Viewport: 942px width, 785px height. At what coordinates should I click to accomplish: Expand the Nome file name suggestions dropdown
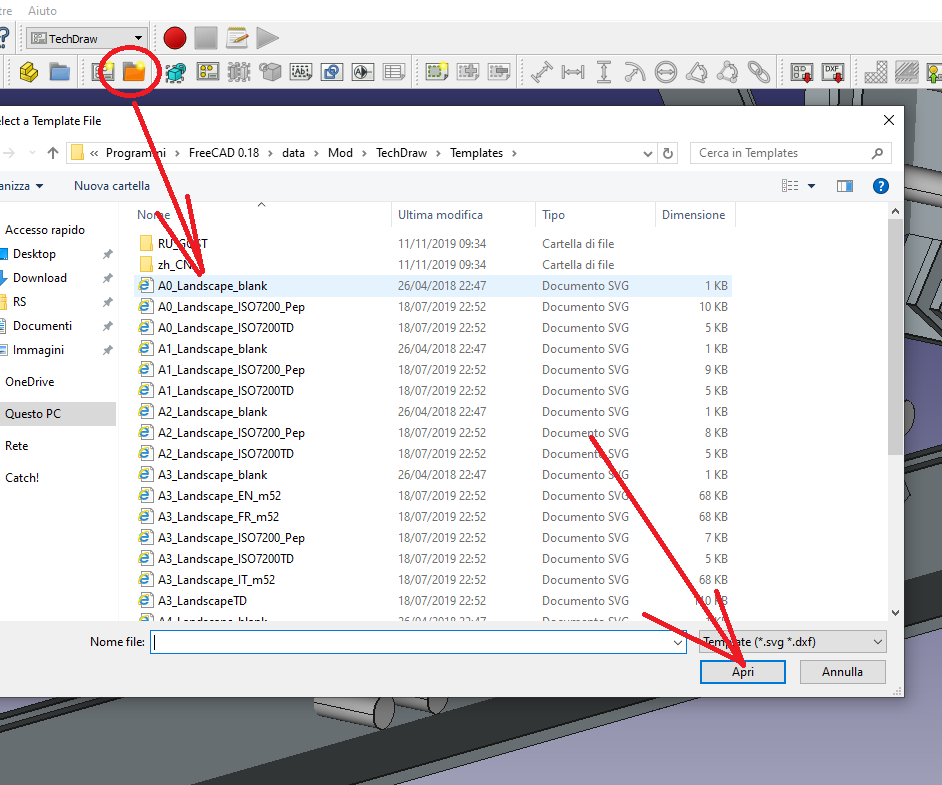click(x=678, y=643)
